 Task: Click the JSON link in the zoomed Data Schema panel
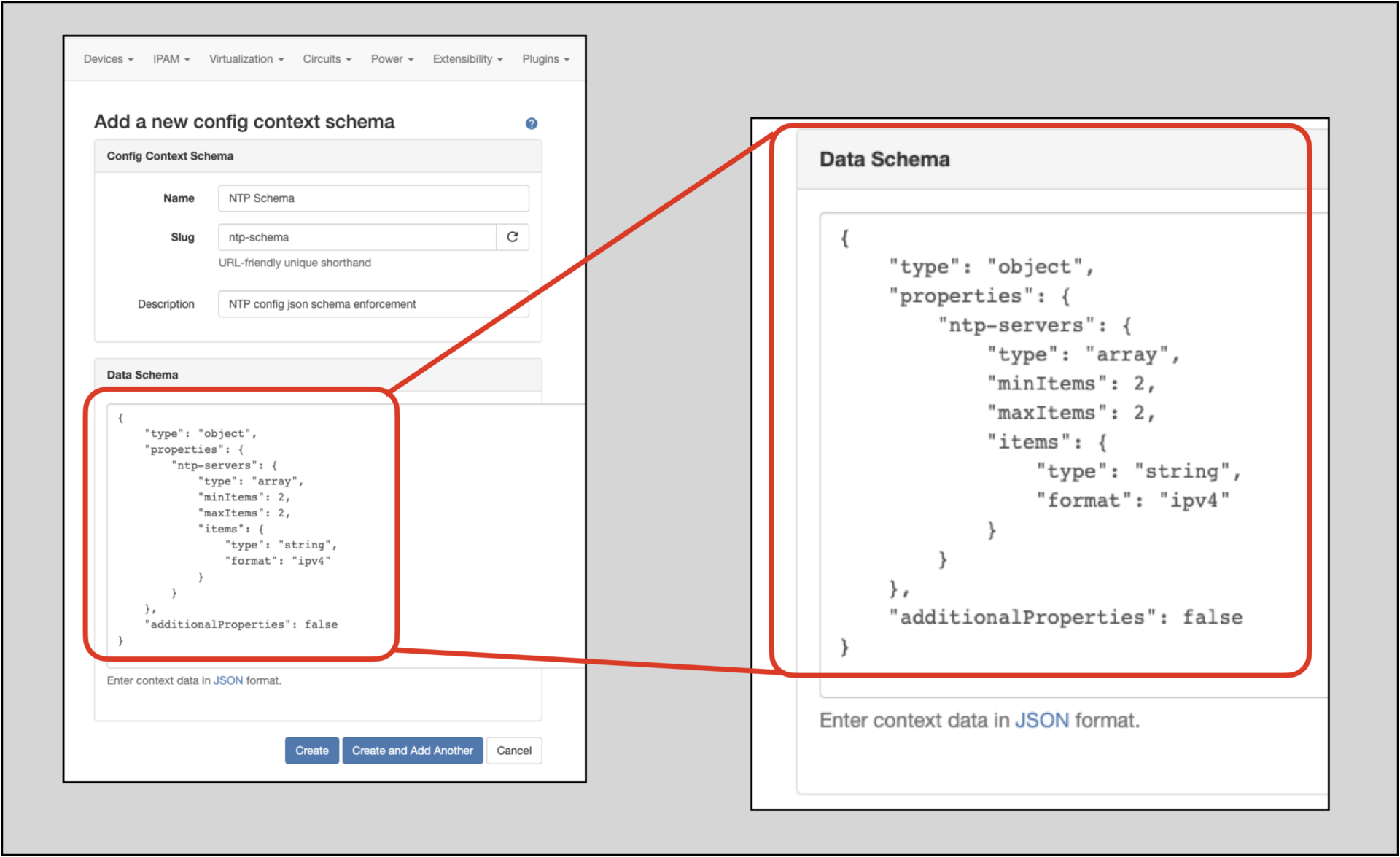coord(1043,721)
